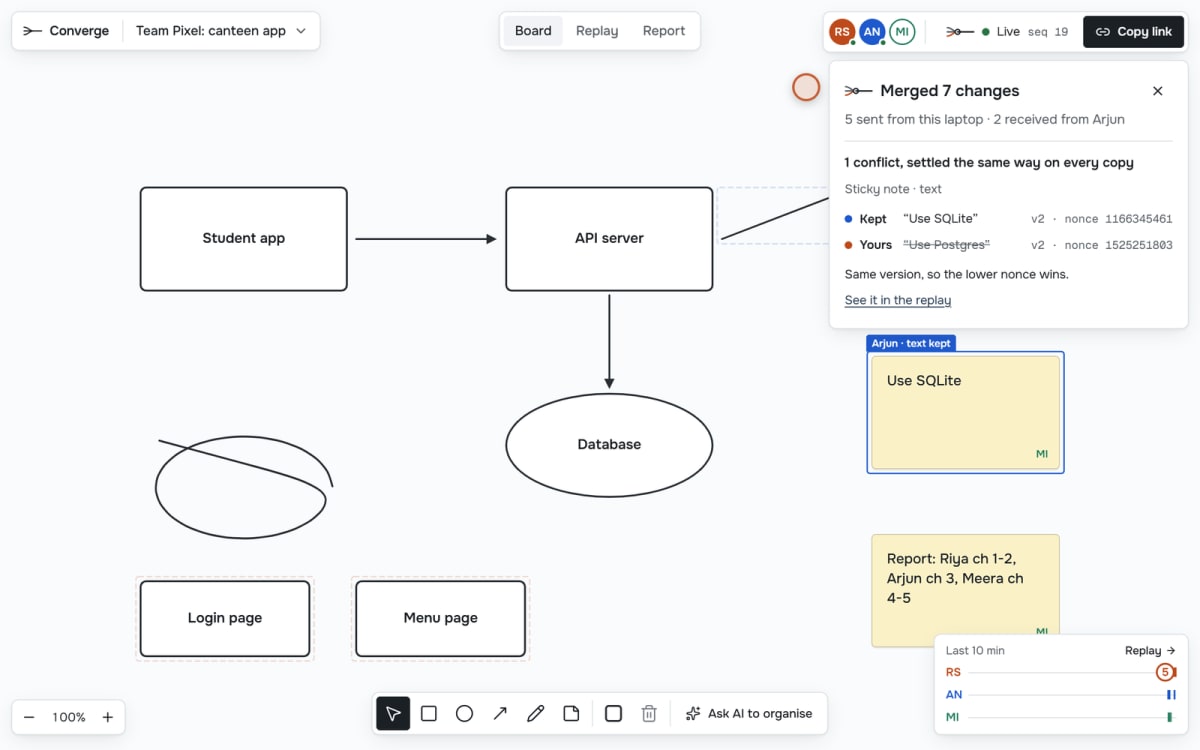Select the Arrow connector tool
Viewport: 1200px width, 750px height.
[x=500, y=713]
